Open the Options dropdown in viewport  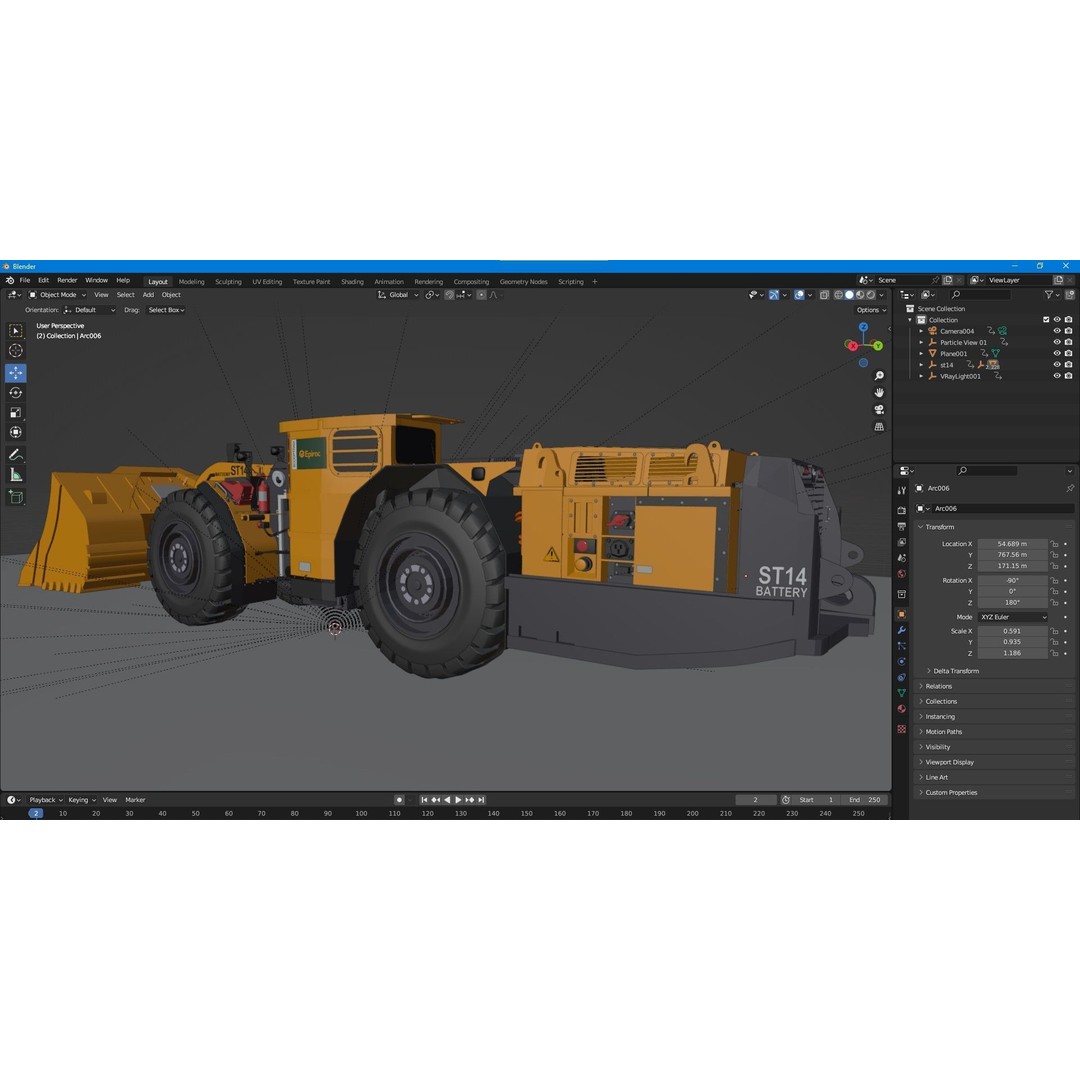coord(871,310)
